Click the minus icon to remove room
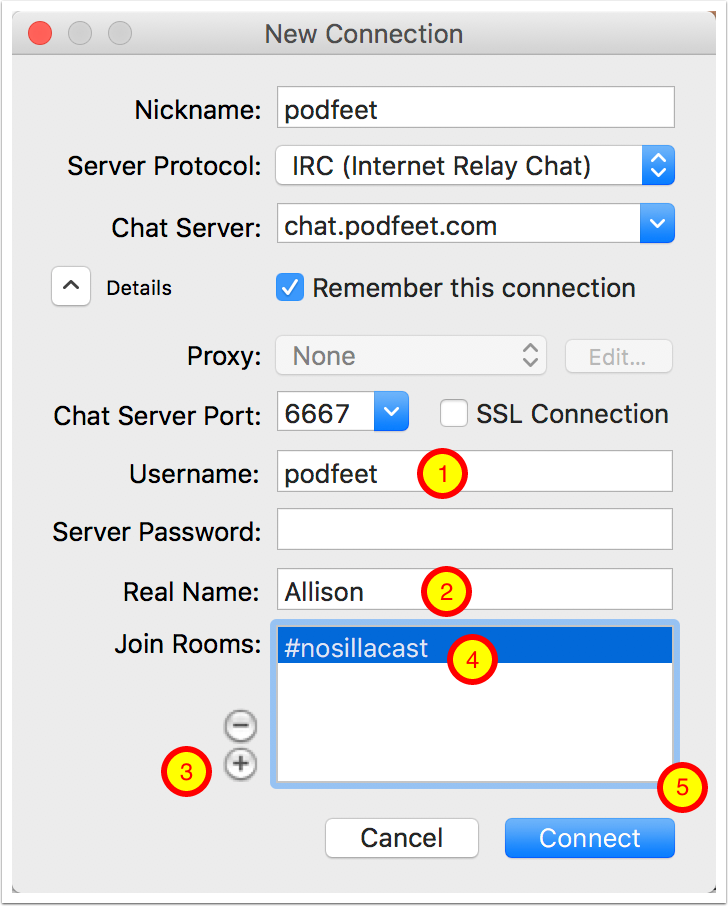Image resolution: width=728 pixels, height=906 pixels. click(x=240, y=725)
